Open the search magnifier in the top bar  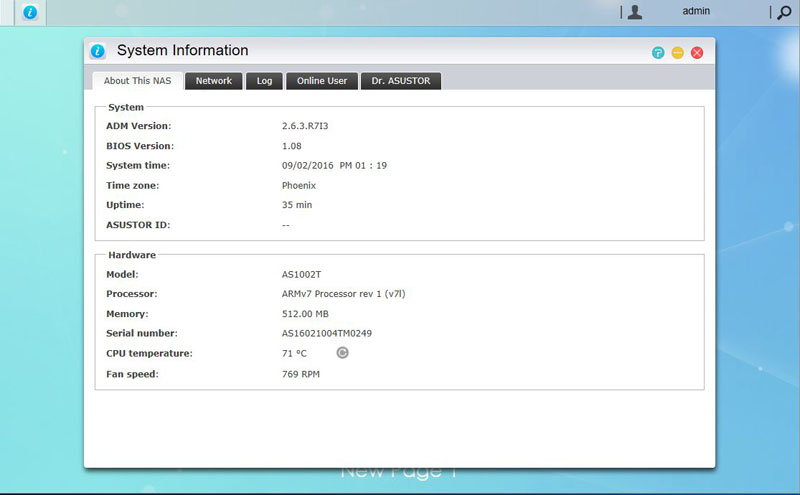click(x=784, y=13)
